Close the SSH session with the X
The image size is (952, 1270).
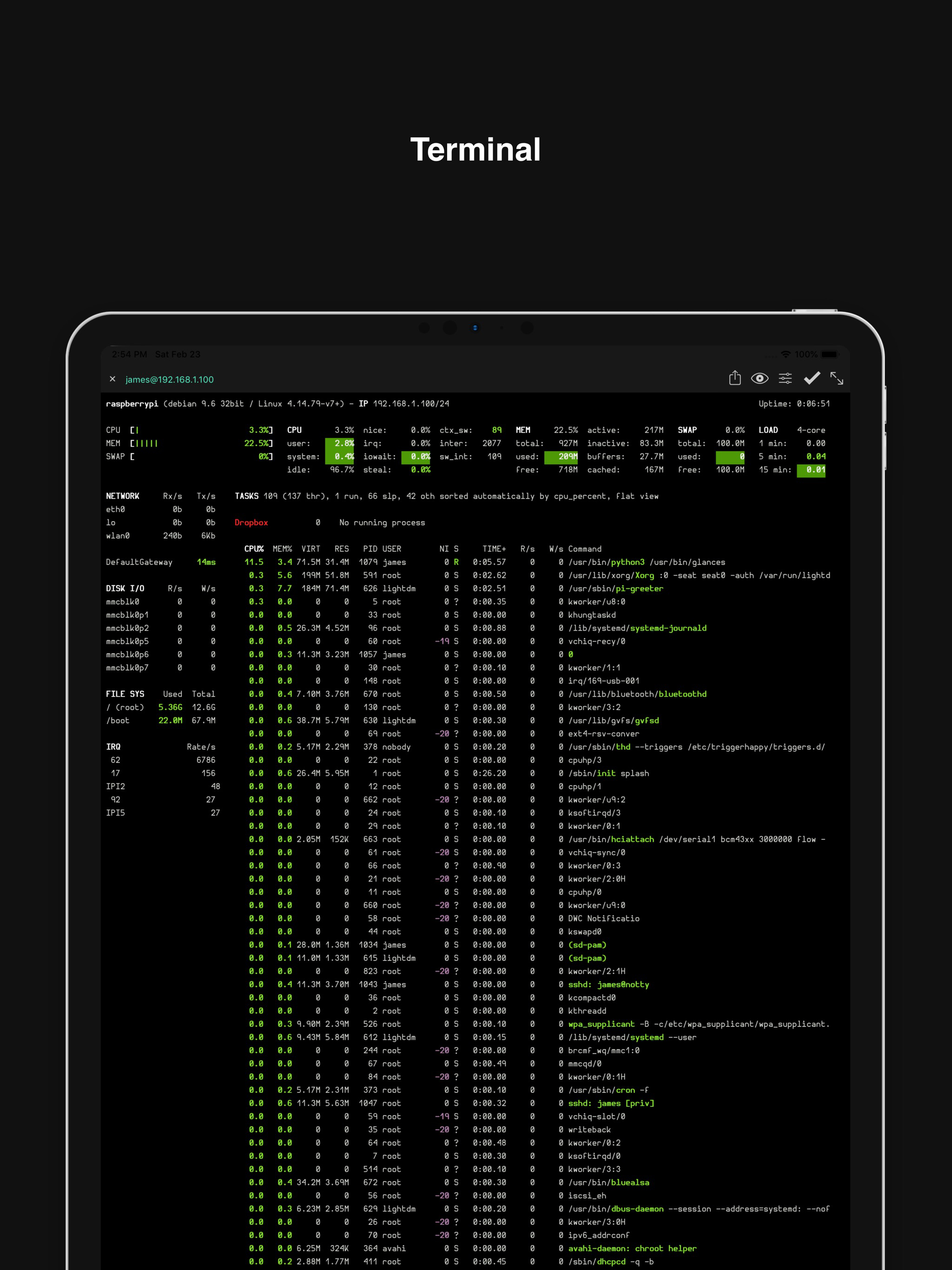112,379
